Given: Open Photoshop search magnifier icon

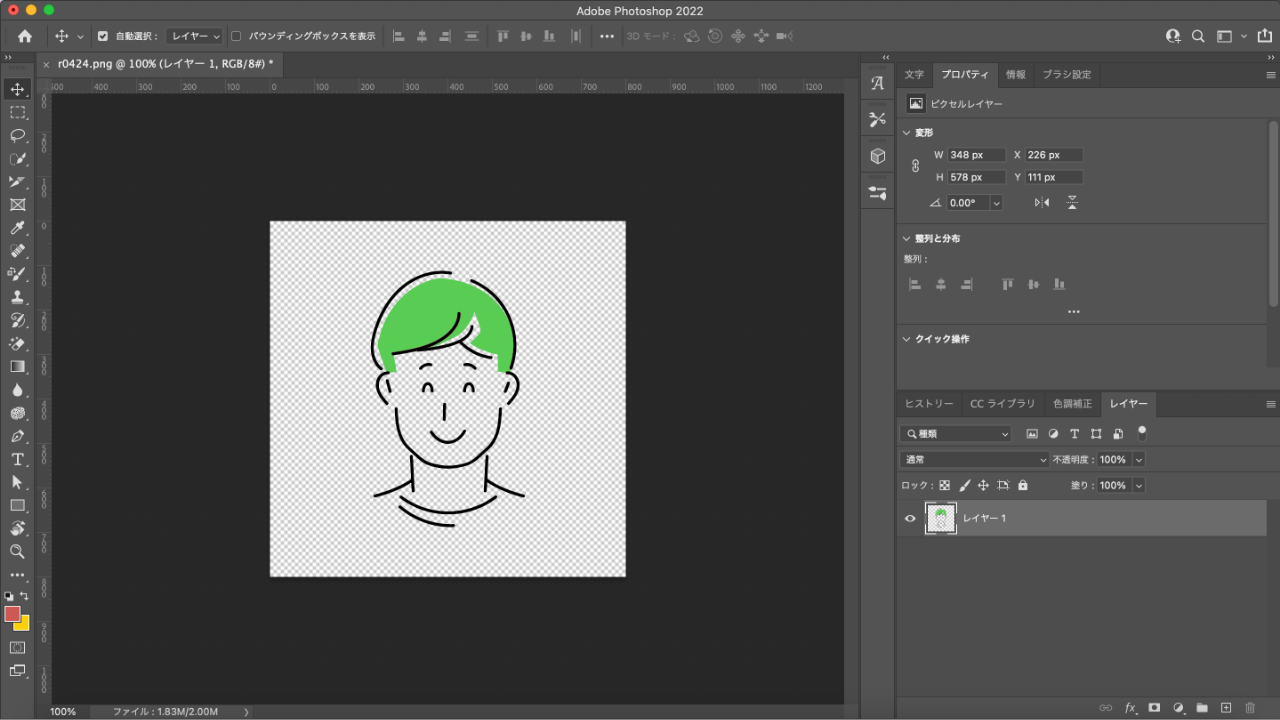Looking at the screenshot, I should tap(1198, 36).
